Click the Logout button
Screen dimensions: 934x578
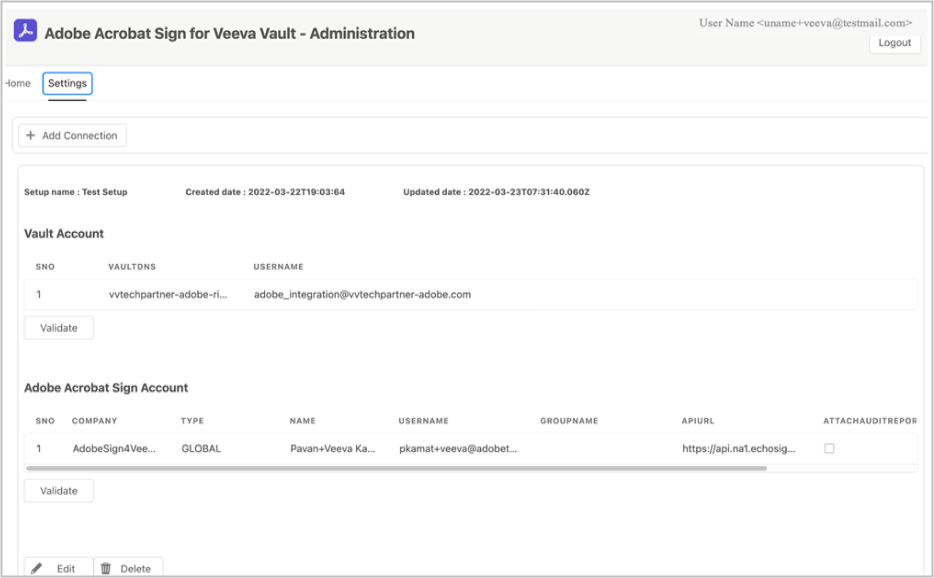[x=894, y=43]
